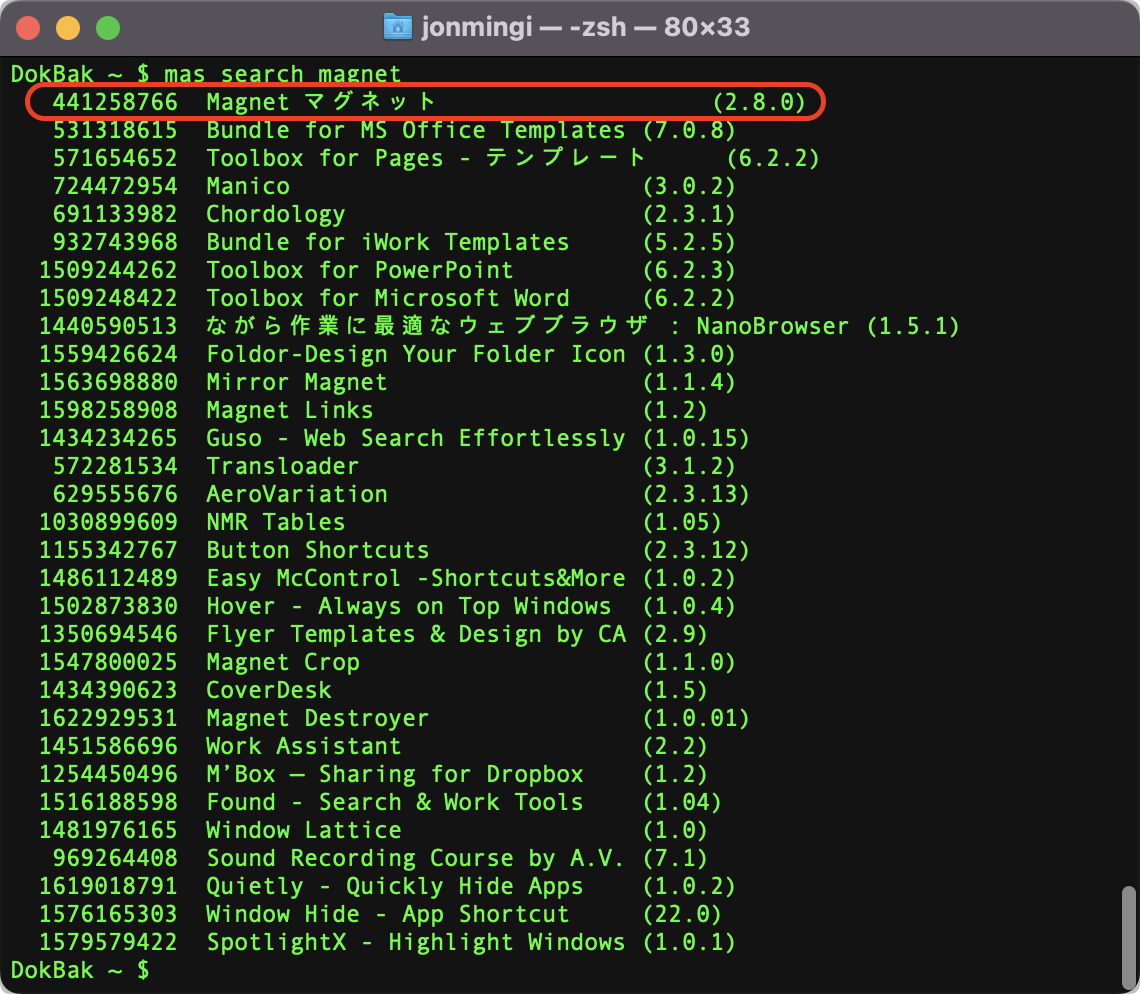Click app ID 1502873830
Viewport: 1140px width, 994px height.
click(x=108, y=606)
